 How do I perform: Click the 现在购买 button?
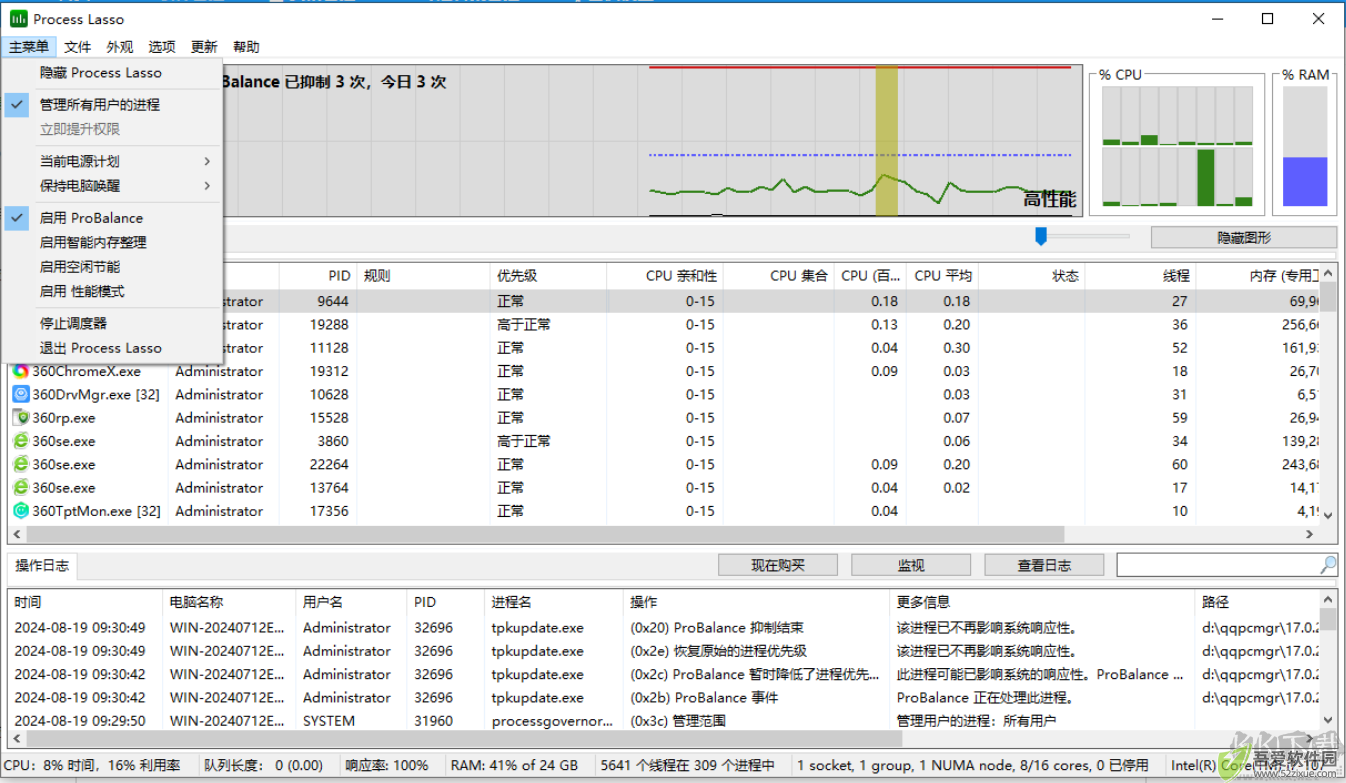(778, 565)
